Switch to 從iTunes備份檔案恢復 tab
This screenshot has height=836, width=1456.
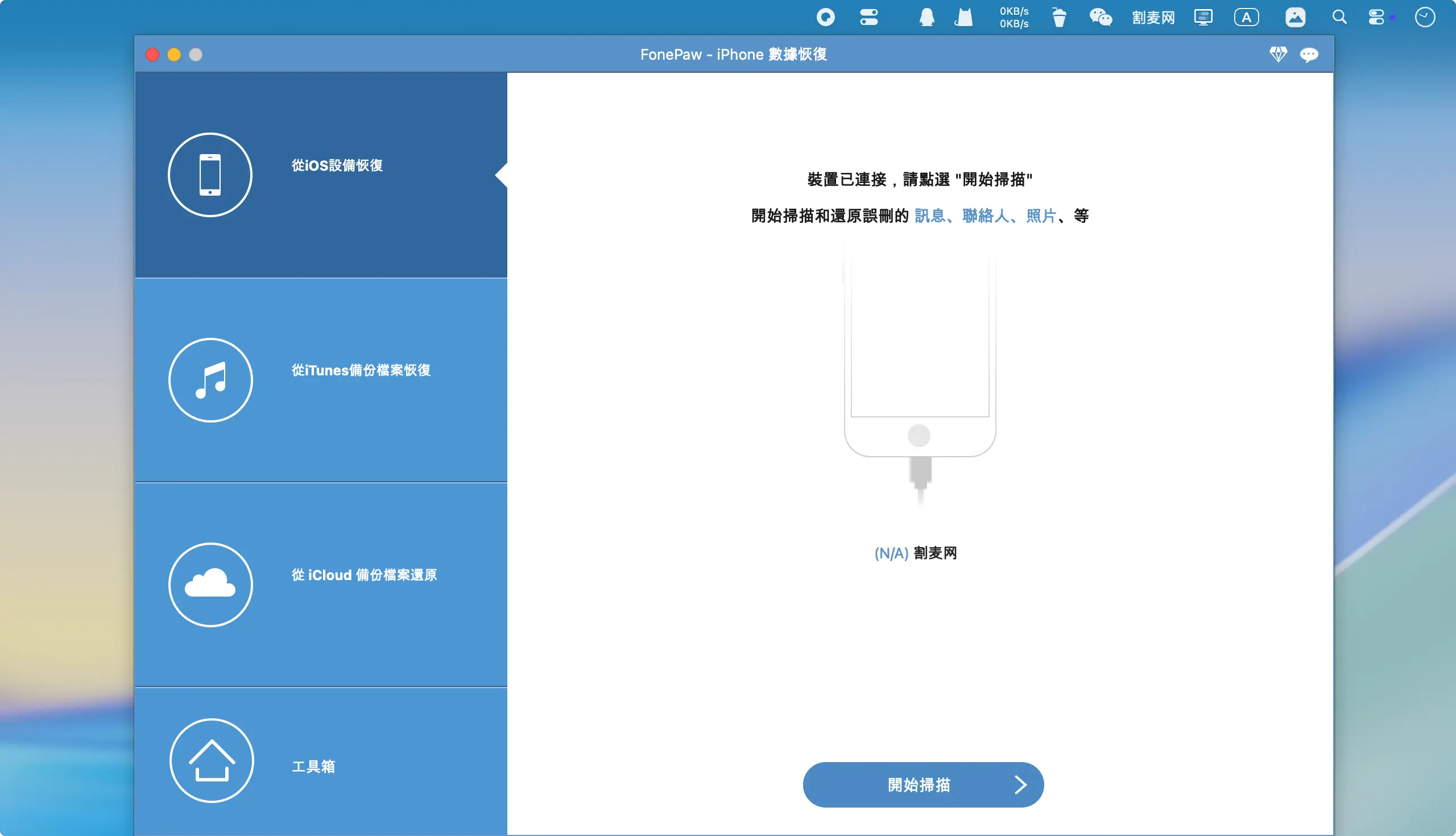click(361, 370)
